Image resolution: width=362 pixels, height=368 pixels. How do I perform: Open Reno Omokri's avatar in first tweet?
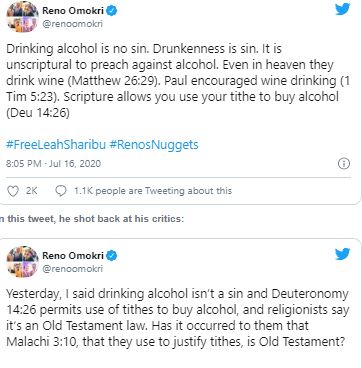(22, 17)
